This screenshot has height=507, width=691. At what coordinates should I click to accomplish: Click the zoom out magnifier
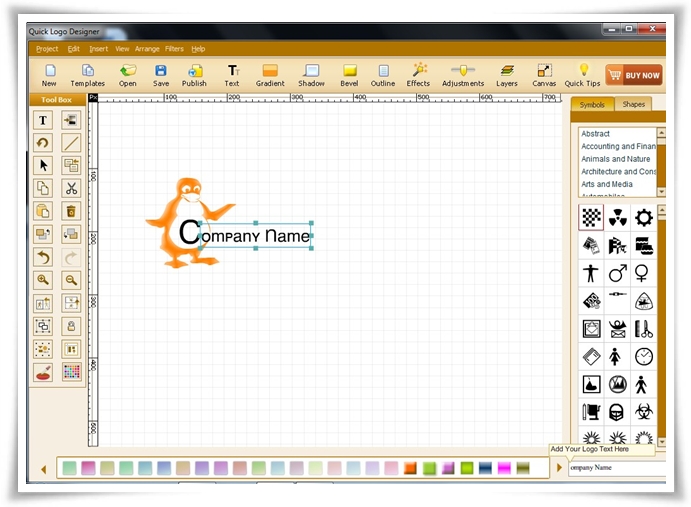click(x=71, y=280)
